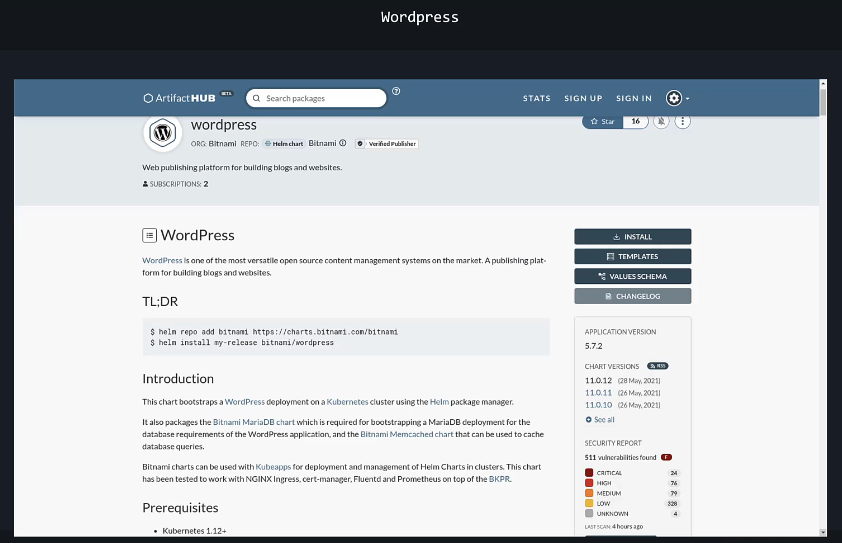Click the Bitnami repo info icon
Image resolution: width=842 pixels, height=543 pixels.
pyautogui.click(x=343, y=143)
